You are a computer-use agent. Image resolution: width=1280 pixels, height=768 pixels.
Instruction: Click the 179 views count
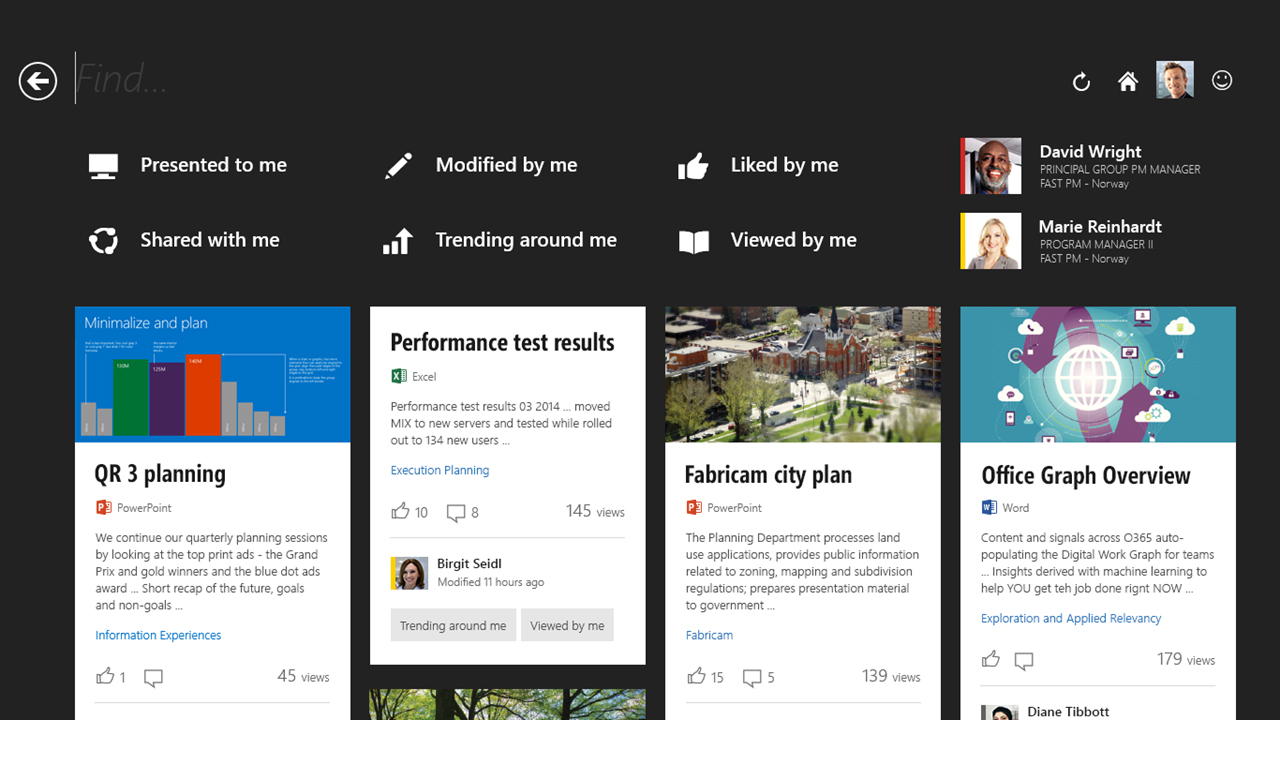1186,659
